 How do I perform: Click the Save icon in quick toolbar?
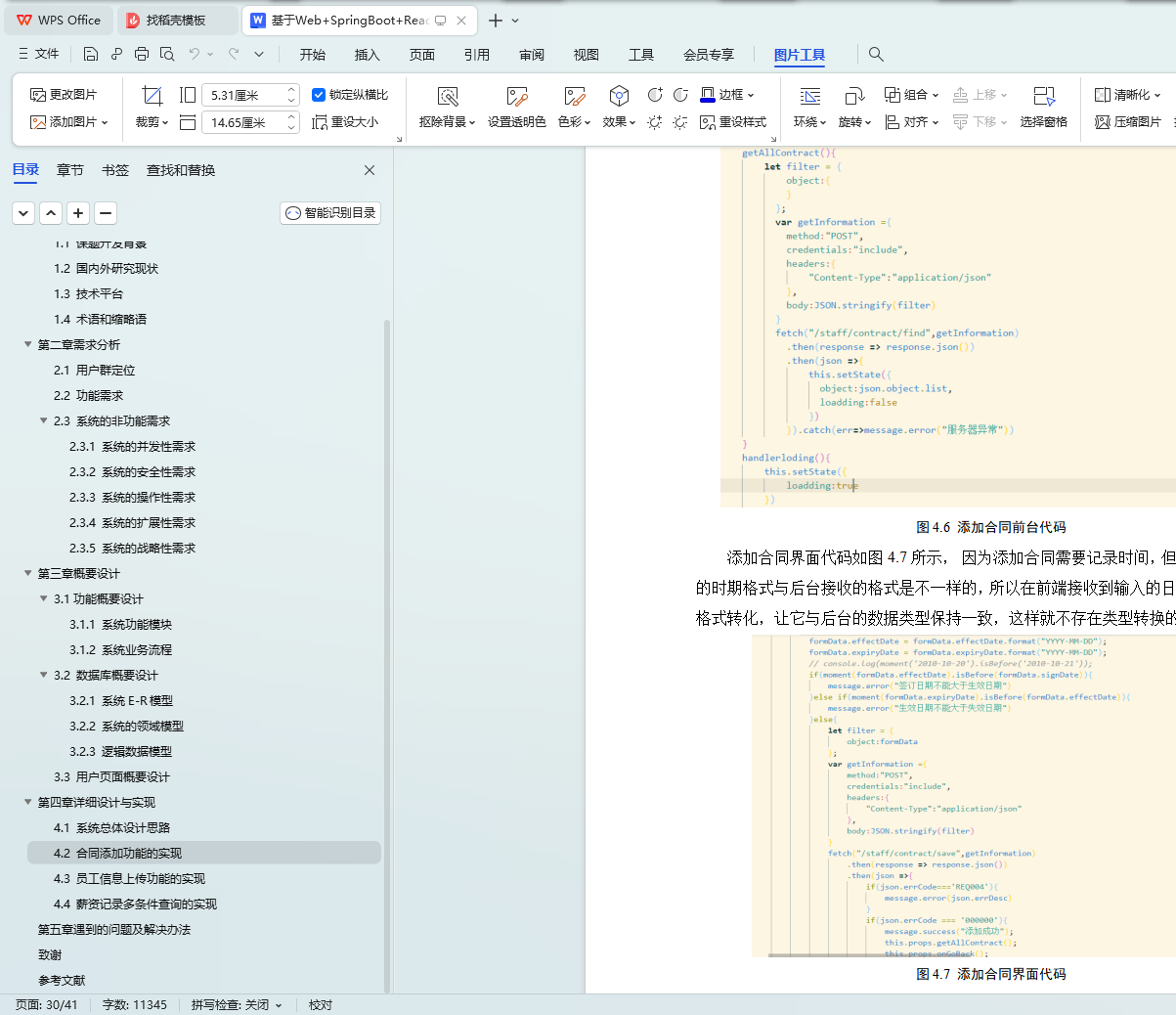[x=91, y=55]
